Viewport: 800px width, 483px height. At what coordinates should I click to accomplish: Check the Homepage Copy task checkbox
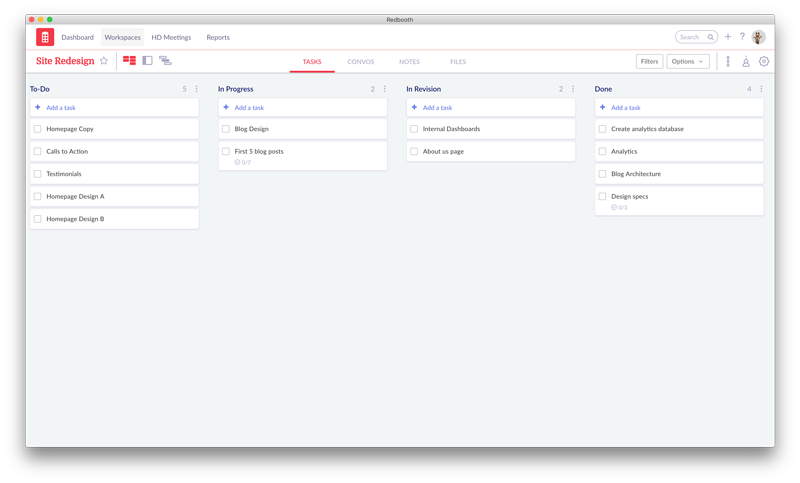(38, 129)
